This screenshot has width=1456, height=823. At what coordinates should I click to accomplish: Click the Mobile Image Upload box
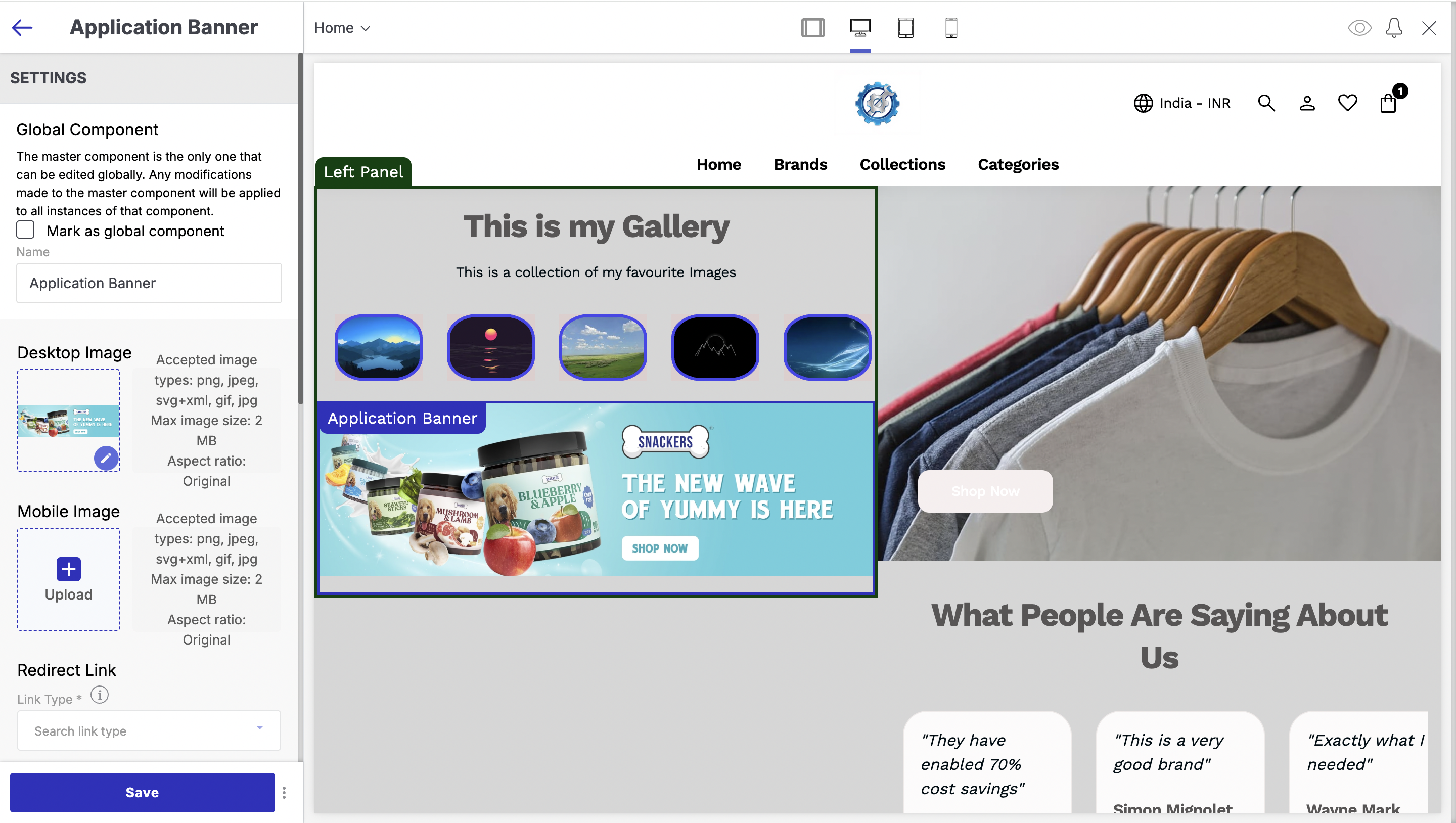pyautogui.click(x=68, y=579)
